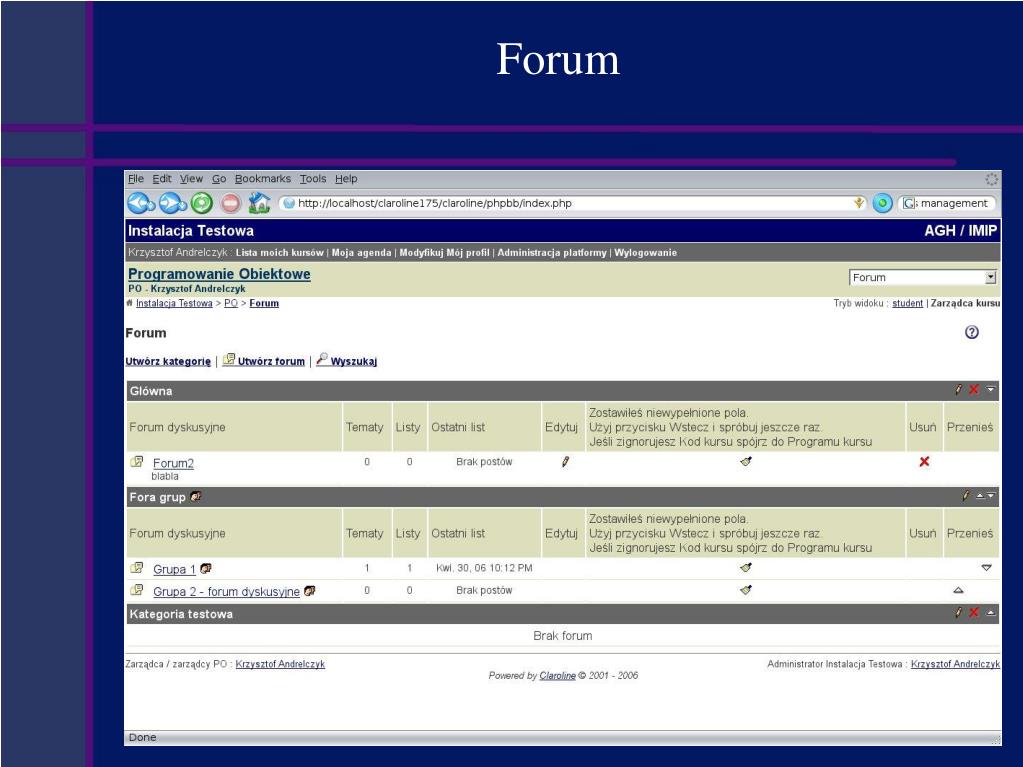Delete Forum2 using red X icon

[x=924, y=462]
